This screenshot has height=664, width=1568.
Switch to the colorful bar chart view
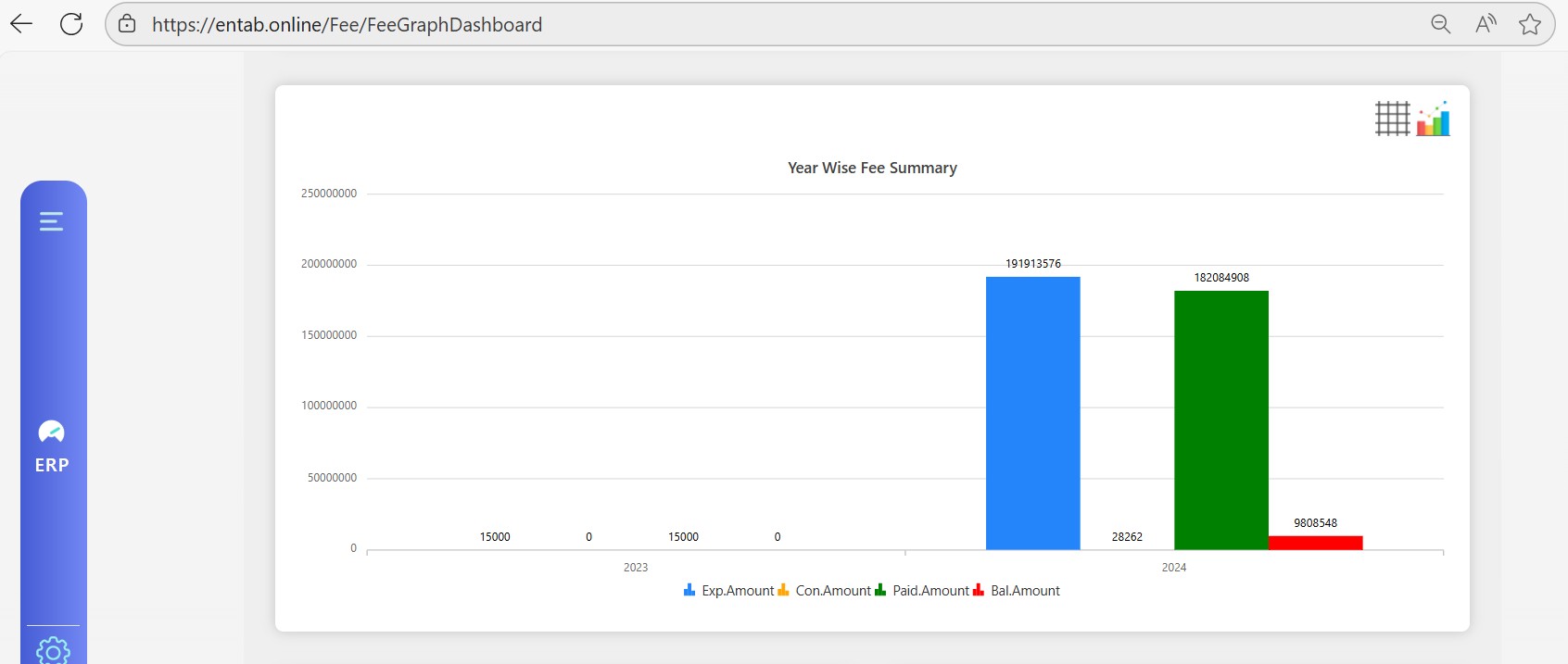1433,119
